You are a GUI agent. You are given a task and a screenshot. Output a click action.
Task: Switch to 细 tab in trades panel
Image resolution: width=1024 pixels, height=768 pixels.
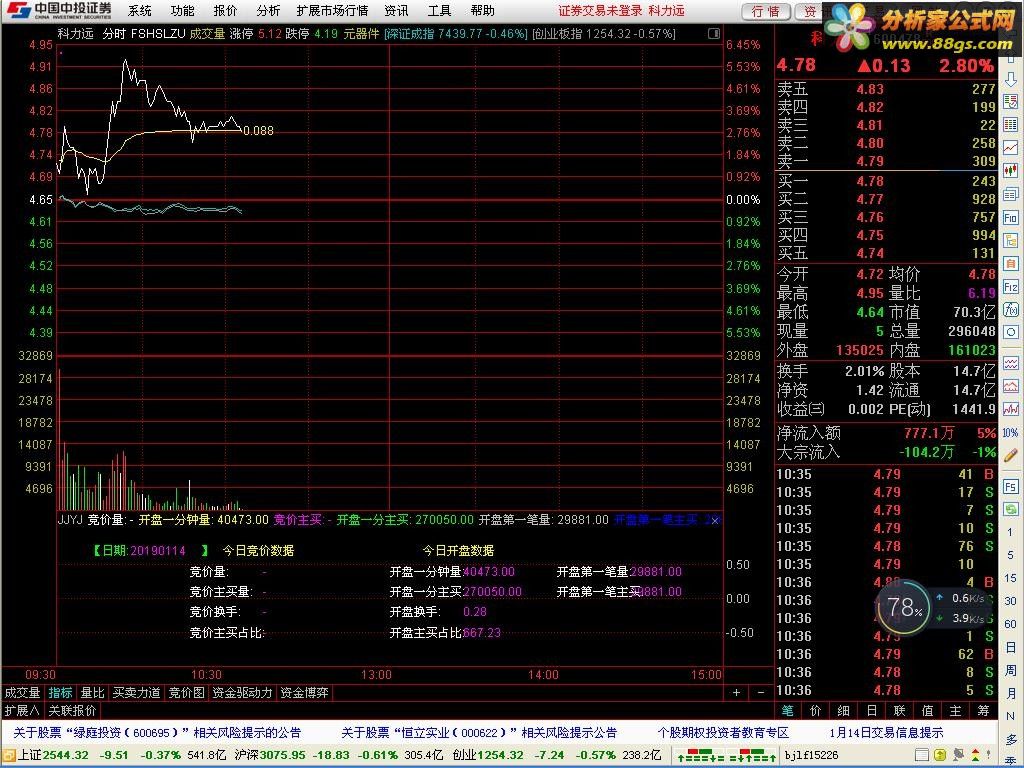[844, 711]
